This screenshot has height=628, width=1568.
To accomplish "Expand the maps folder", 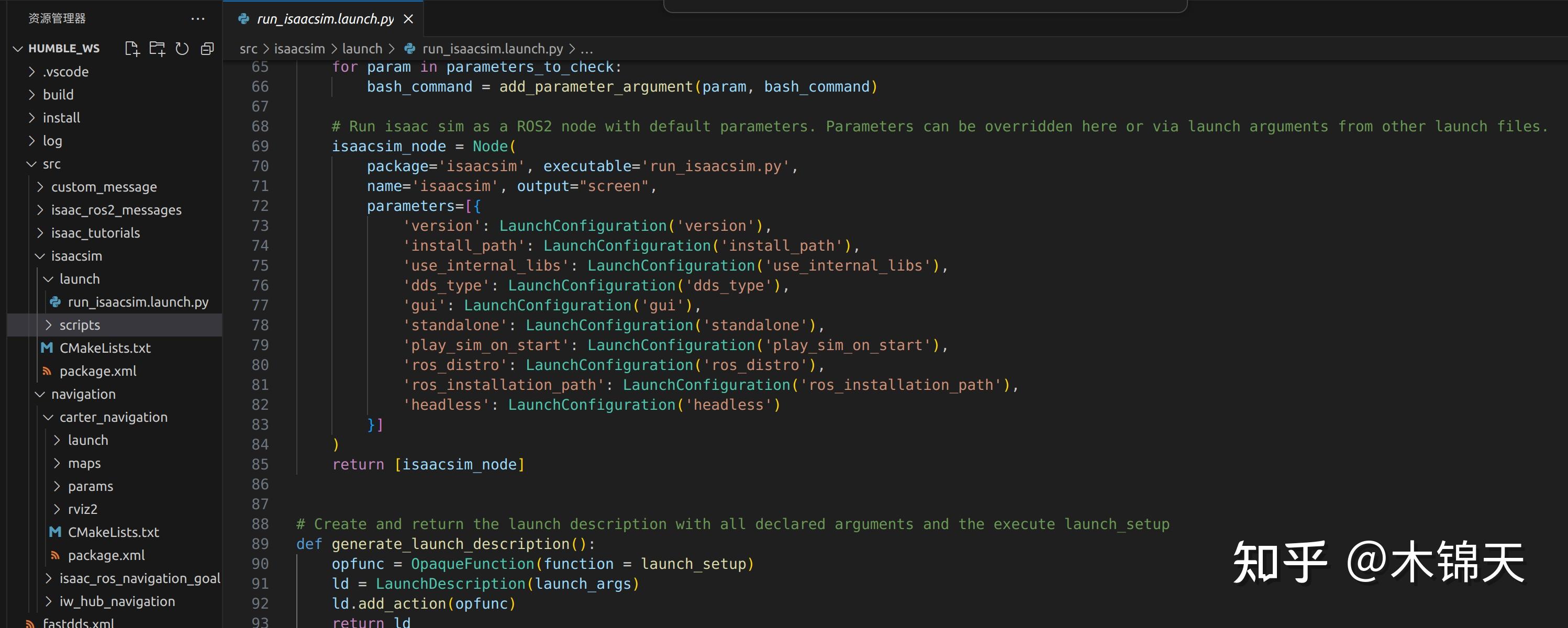I will (x=84, y=463).
